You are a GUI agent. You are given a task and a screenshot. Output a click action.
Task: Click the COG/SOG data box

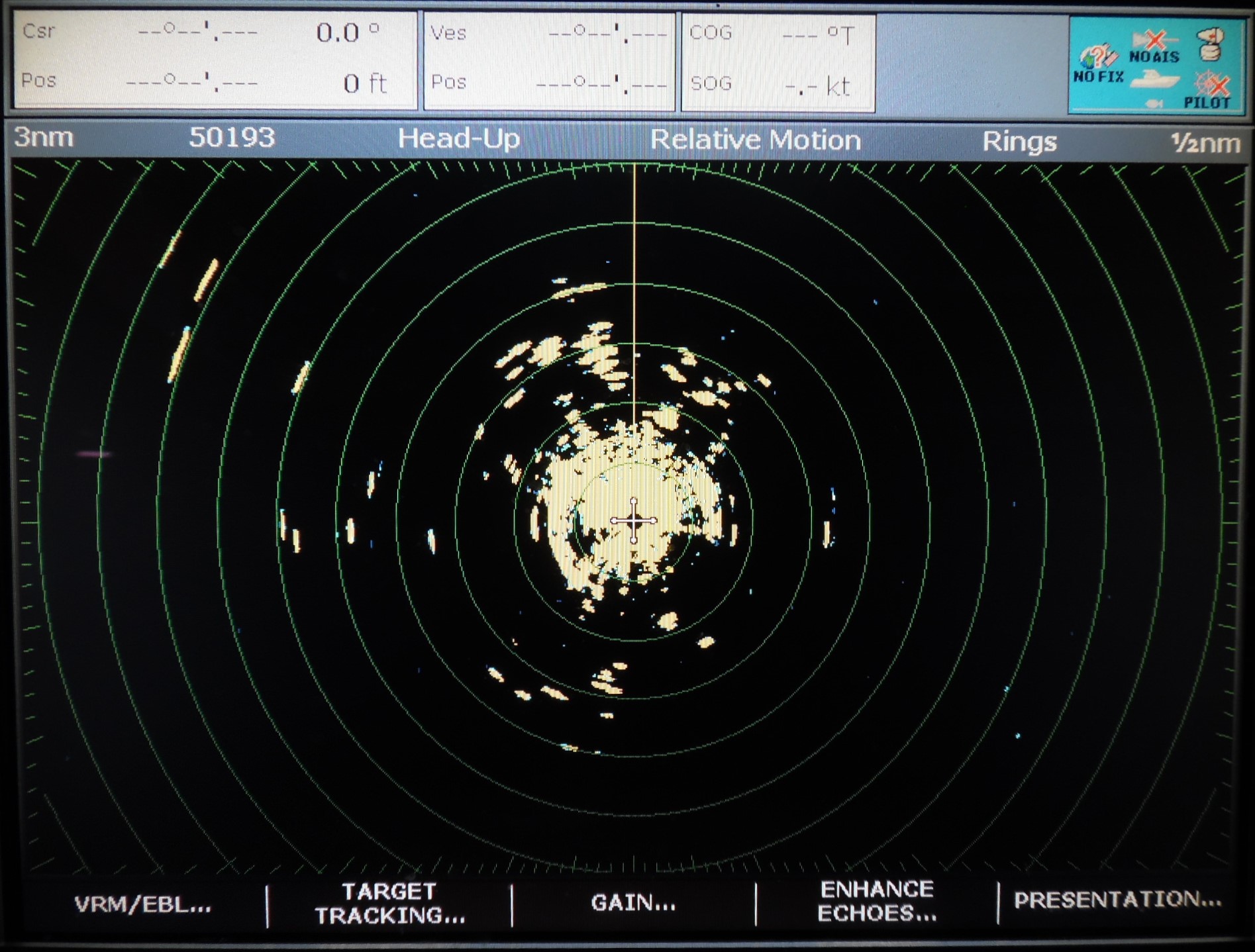pos(778,62)
